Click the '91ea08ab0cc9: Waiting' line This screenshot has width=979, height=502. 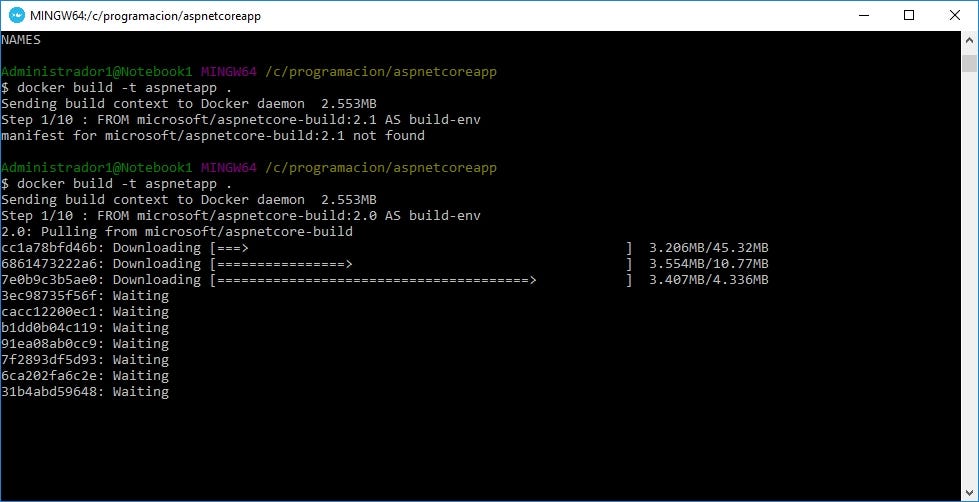(85, 343)
